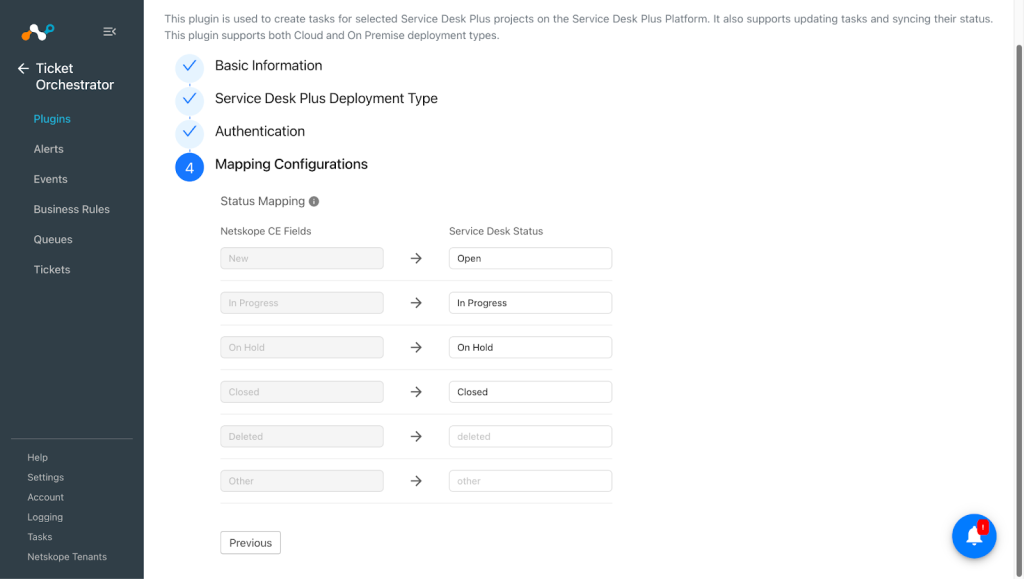Click the disabled Closed CE field
Image resolution: width=1024 pixels, height=579 pixels.
(x=302, y=392)
